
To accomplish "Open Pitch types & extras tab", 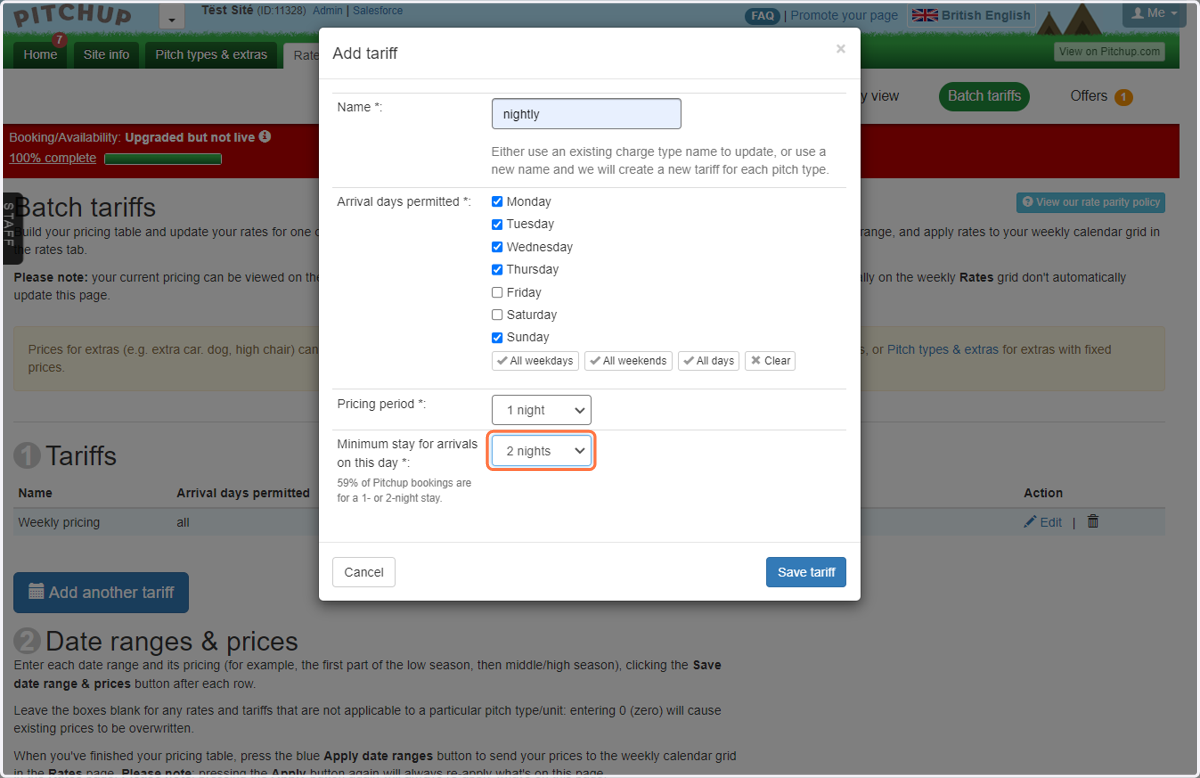I will point(211,55).
